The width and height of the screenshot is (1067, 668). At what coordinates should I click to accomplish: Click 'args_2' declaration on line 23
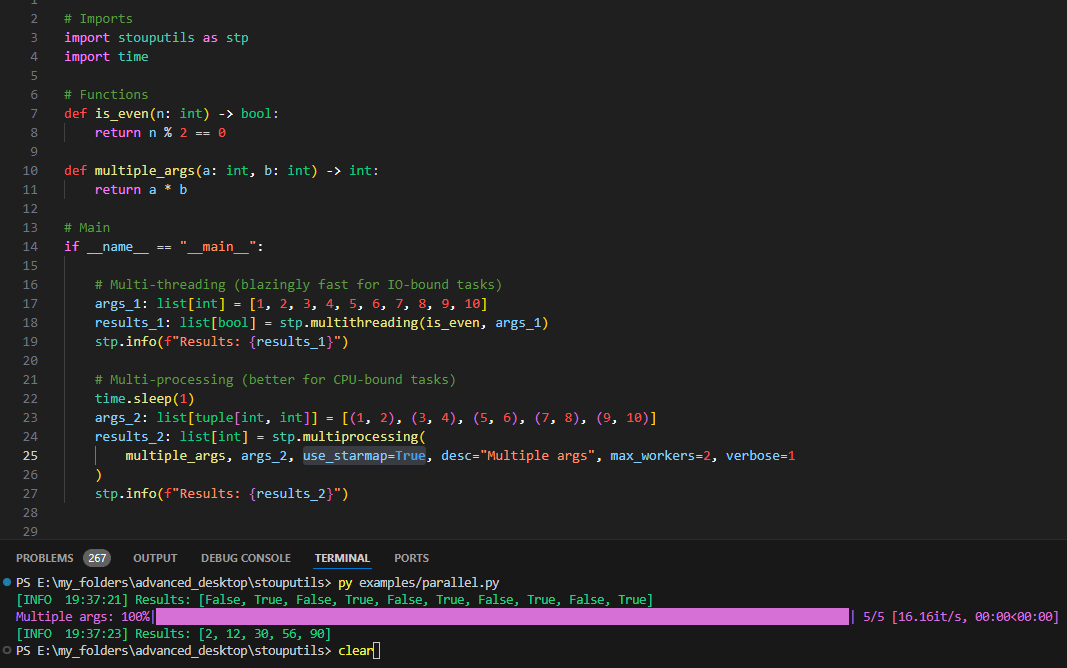pyautogui.click(x=118, y=418)
